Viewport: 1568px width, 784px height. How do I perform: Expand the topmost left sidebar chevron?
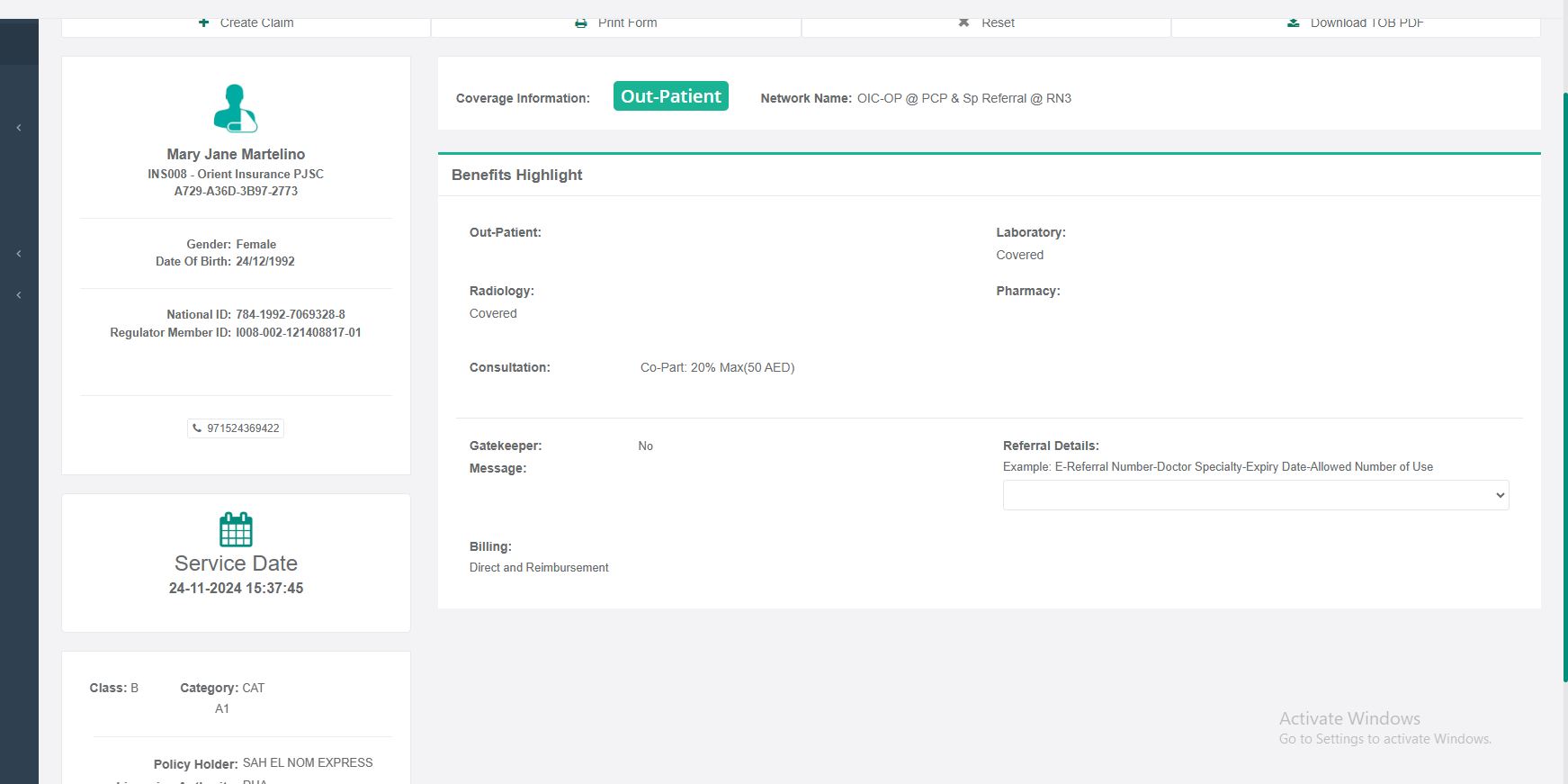pyautogui.click(x=19, y=128)
